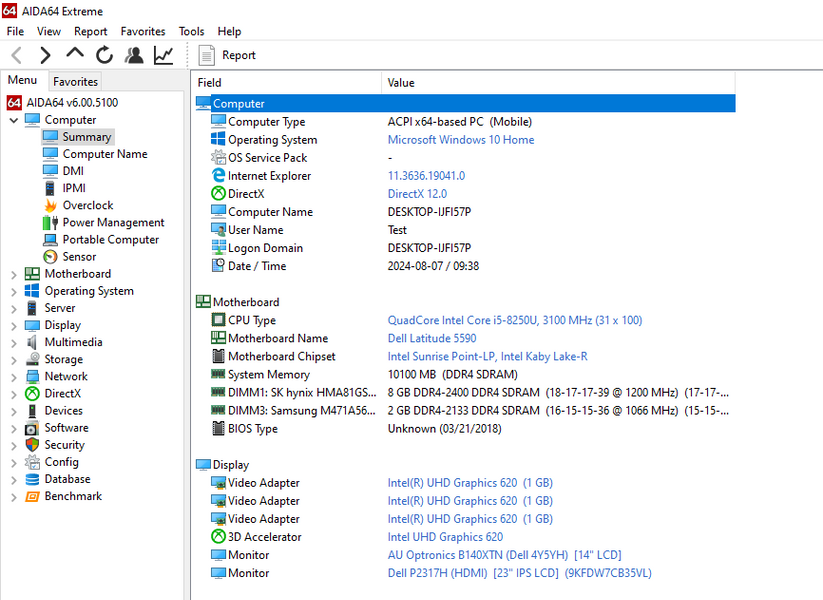The image size is (823, 600).
Task: Open the Tools menu
Action: 191,31
